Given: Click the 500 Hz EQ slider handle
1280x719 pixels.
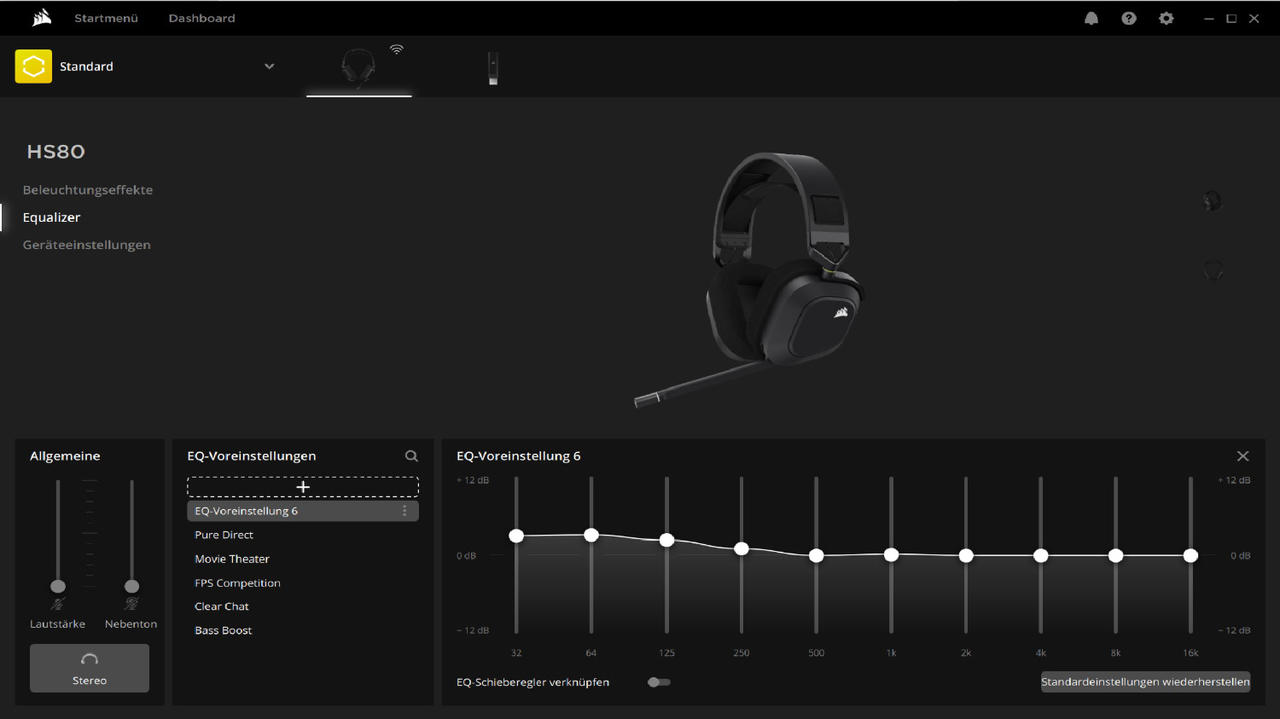Looking at the screenshot, I should coord(816,555).
